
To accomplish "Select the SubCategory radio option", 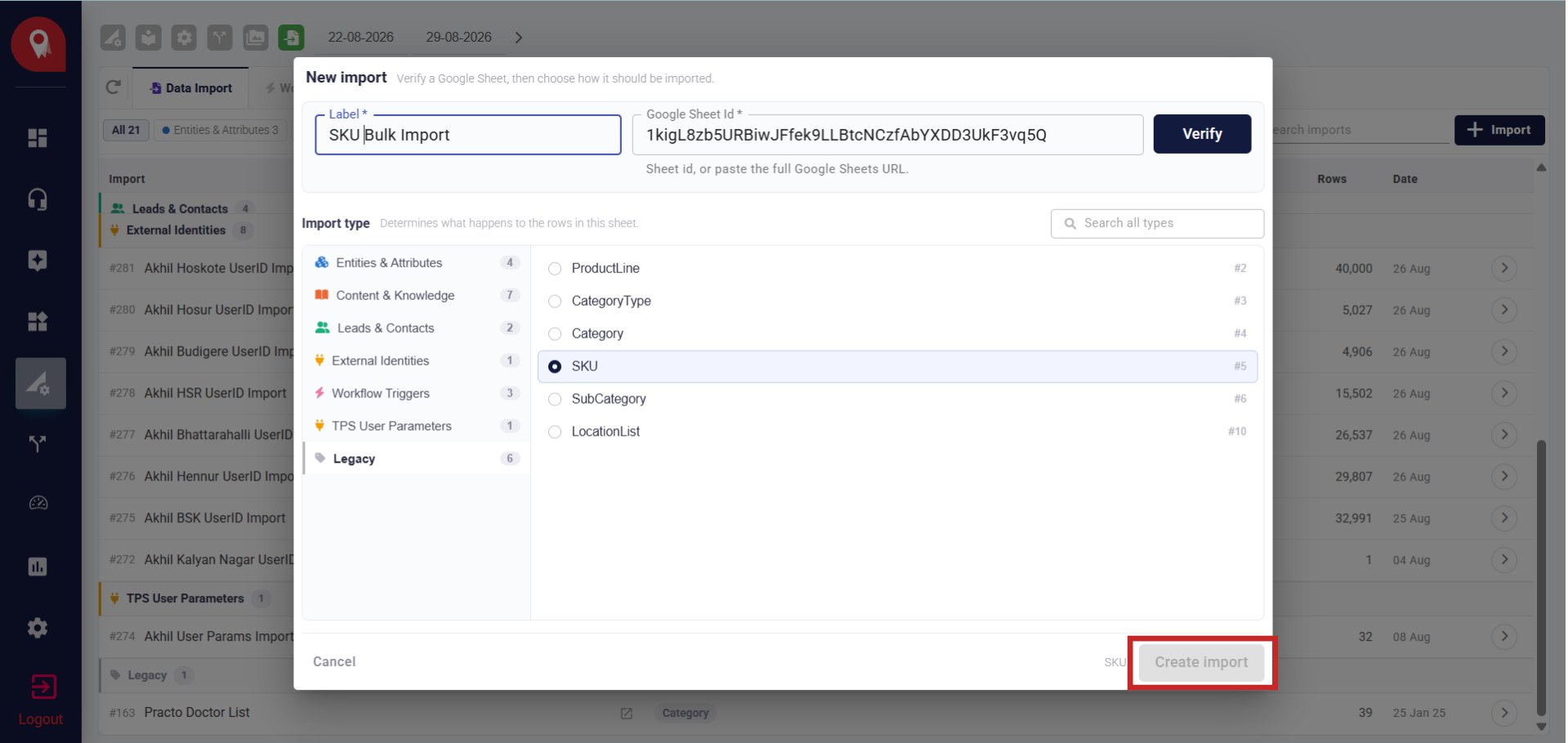I will coord(555,400).
